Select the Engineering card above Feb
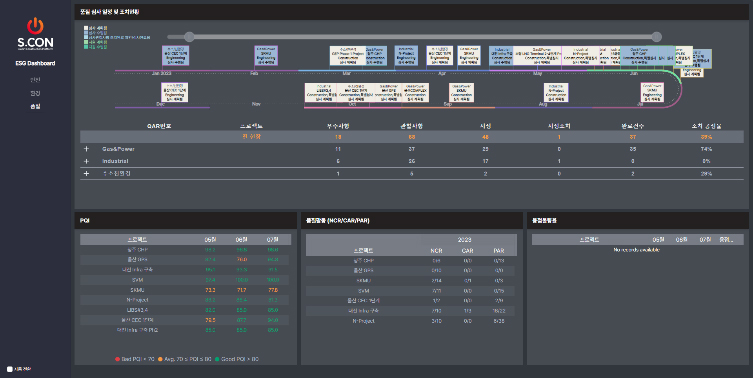Viewport: 753px width, 378px height. coord(266,55)
